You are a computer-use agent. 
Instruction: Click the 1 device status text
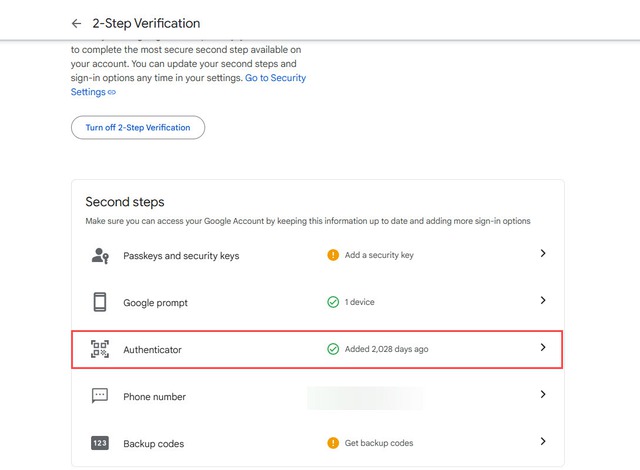pyautogui.click(x=360, y=302)
